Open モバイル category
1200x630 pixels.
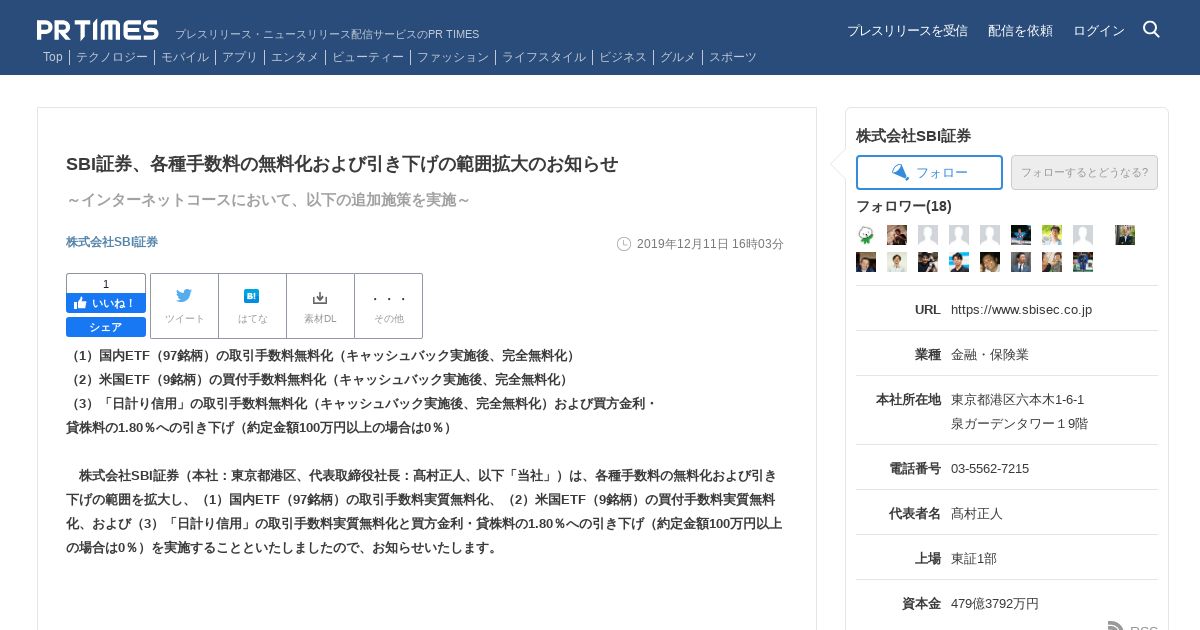(185, 57)
